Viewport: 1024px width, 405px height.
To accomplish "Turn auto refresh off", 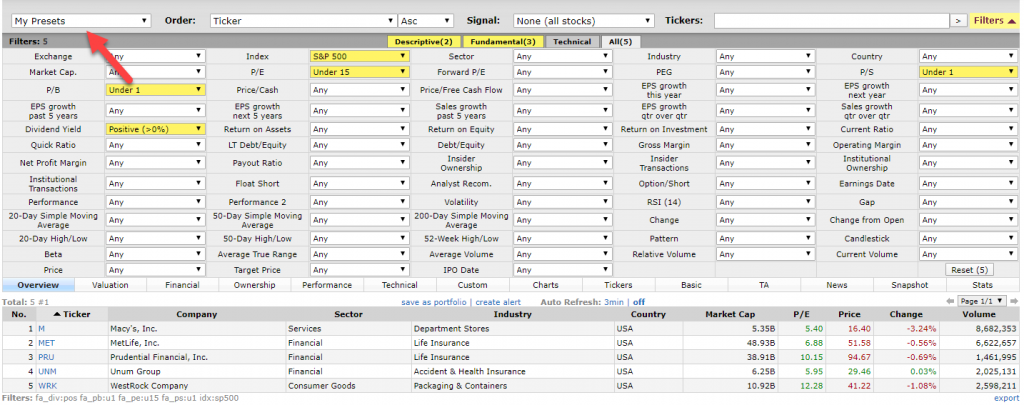I will pyautogui.click(x=639, y=302).
